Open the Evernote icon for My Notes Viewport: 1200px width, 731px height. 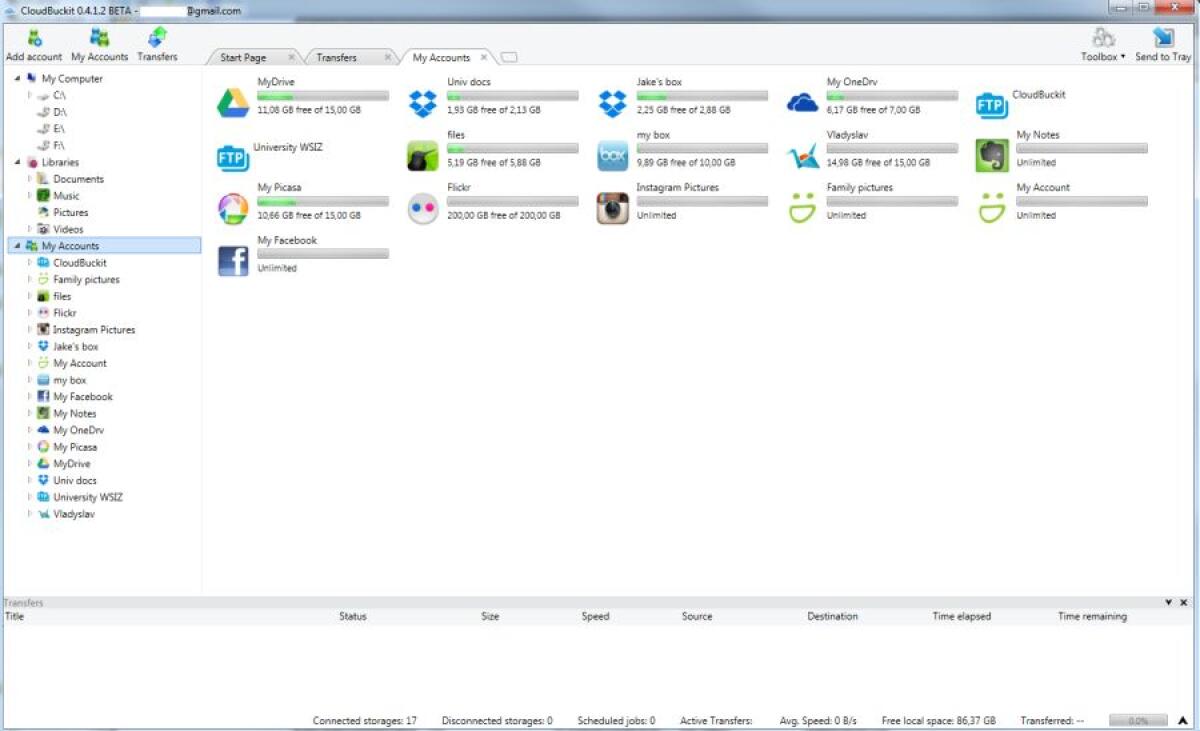point(991,155)
